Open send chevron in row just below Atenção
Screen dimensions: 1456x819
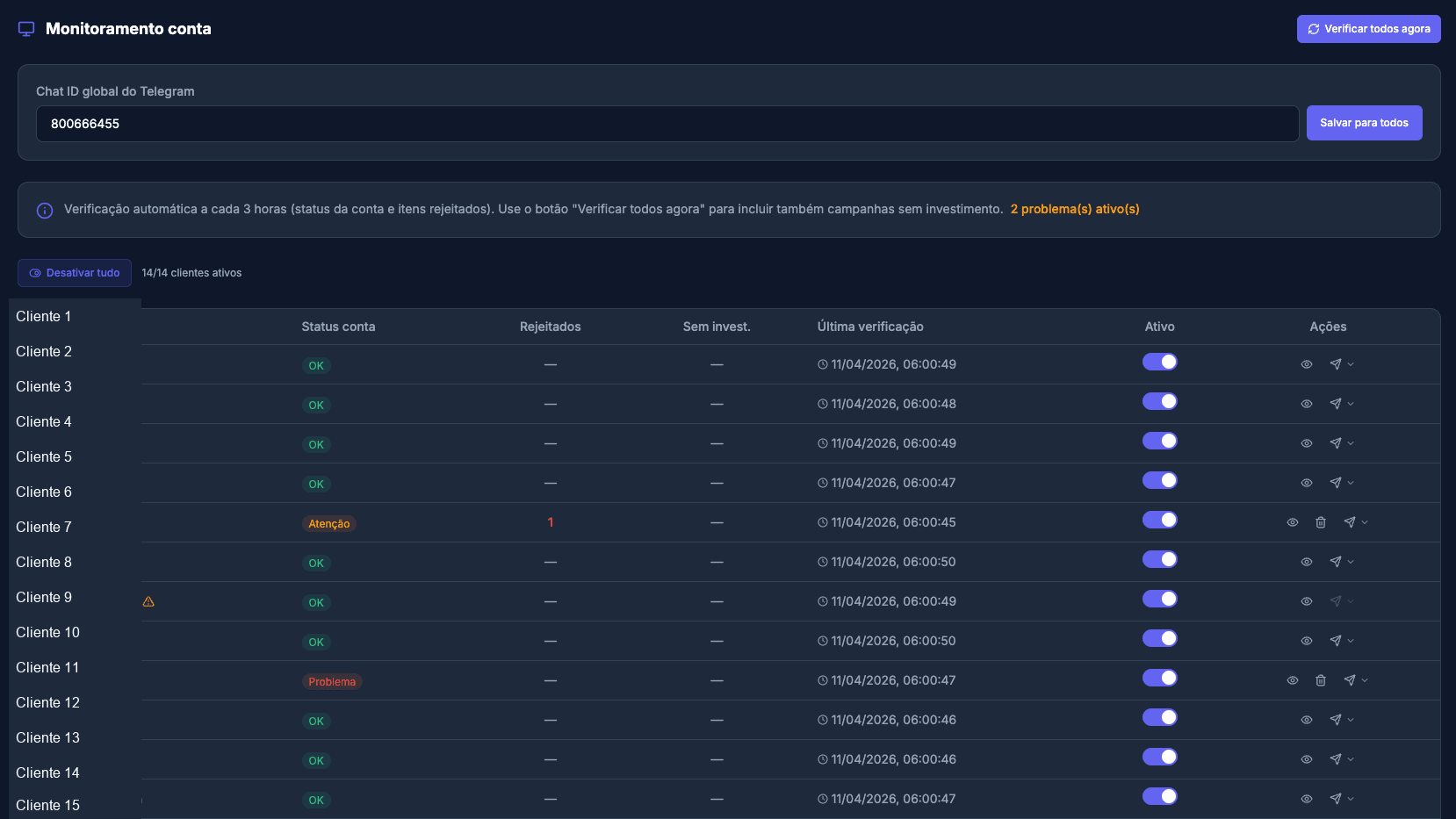[1351, 562]
